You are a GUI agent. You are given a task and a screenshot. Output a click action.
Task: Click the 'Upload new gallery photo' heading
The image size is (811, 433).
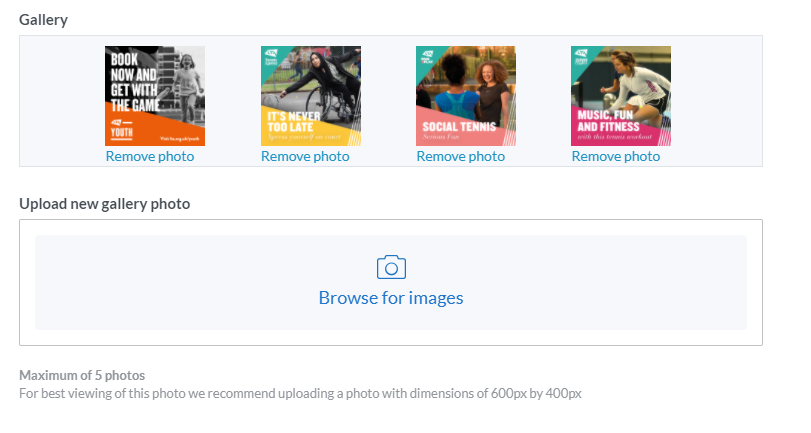pos(104,204)
